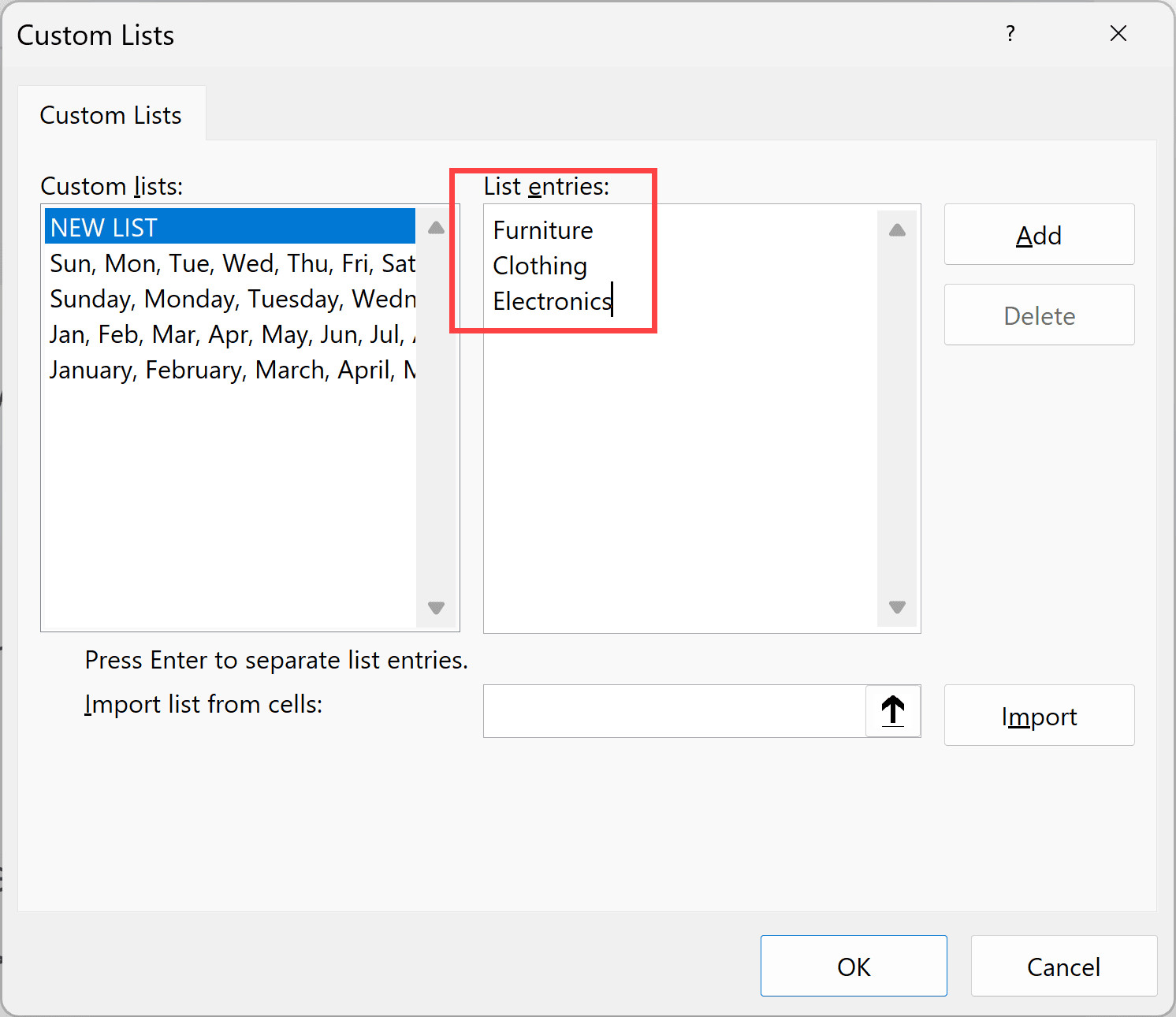Viewport: 1176px width, 1017px height.
Task: Click the collapse dialog arrow icon
Action: [x=893, y=711]
